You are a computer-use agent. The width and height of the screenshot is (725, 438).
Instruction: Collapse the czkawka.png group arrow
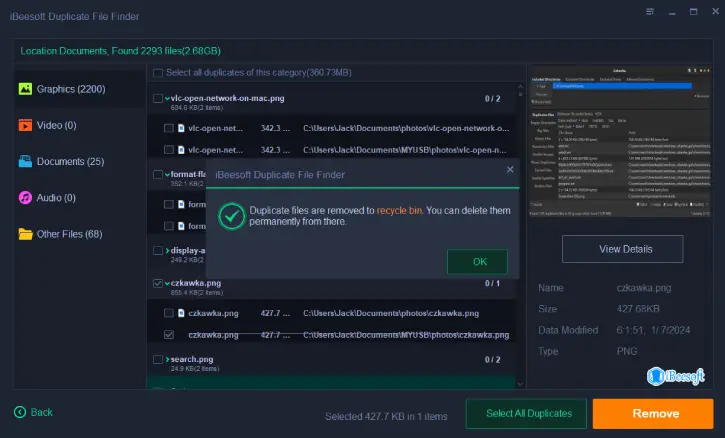167,283
